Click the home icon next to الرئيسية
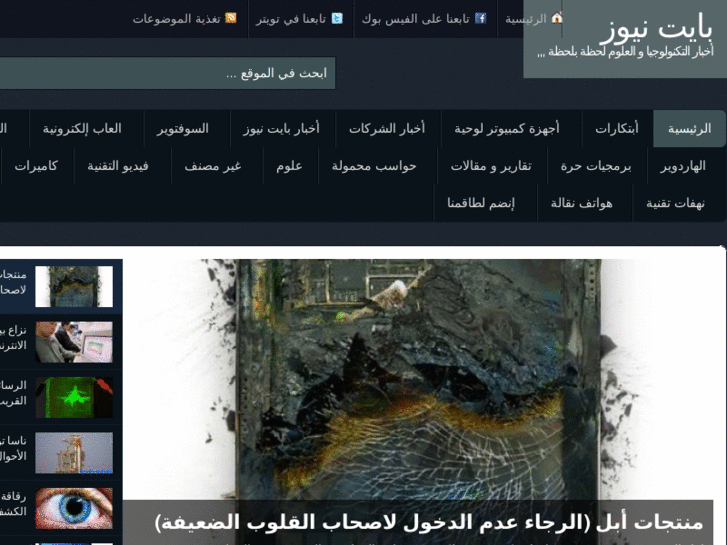Viewport: 727px width, 545px height. pyautogui.click(x=556, y=18)
